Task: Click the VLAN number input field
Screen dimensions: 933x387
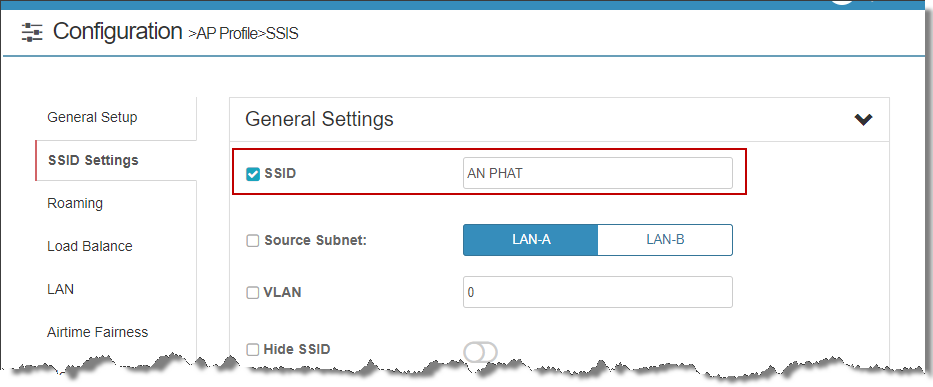Action: pyautogui.click(x=597, y=292)
